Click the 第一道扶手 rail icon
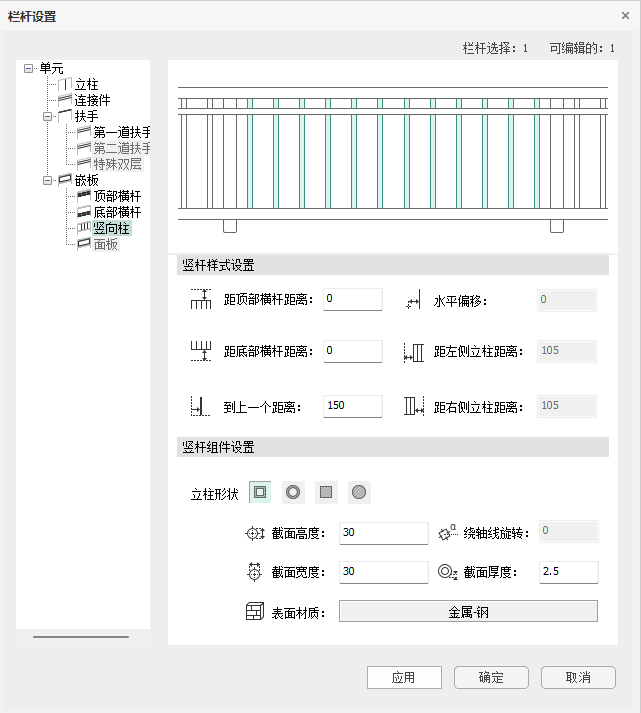Viewport: 641px width, 713px height. [84, 132]
